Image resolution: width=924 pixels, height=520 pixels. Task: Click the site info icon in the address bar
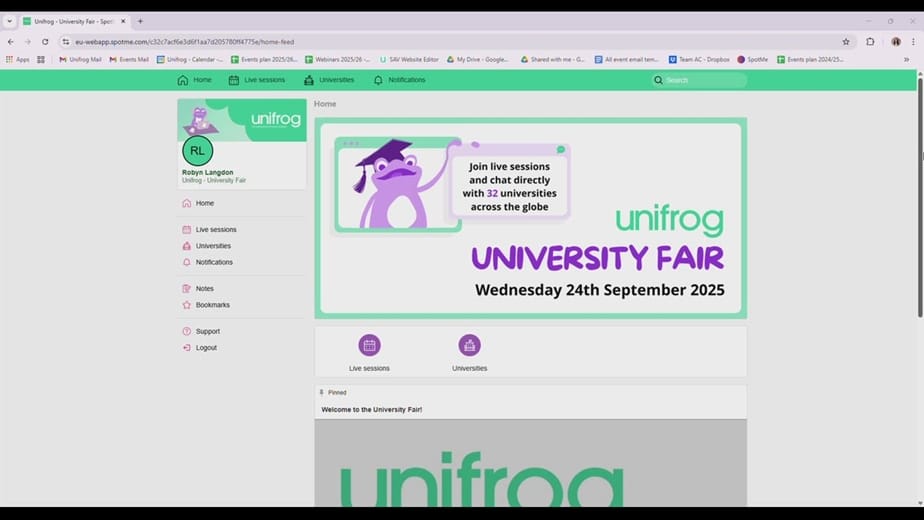point(65,42)
